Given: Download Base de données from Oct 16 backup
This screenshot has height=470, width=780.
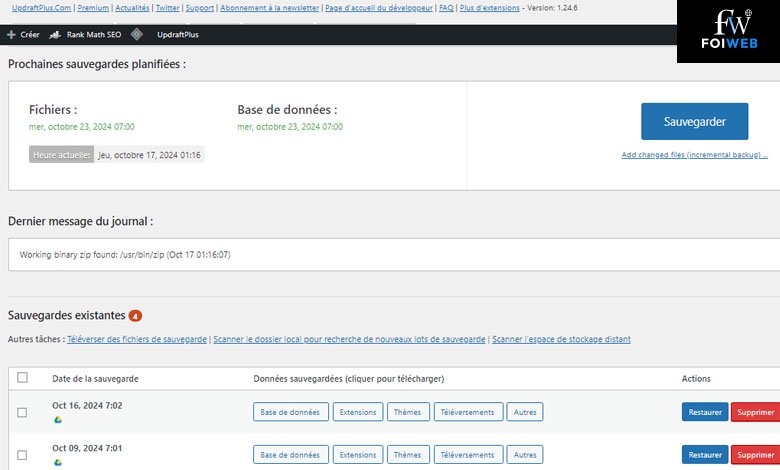Looking at the screenshot, I should click(291, 412).
